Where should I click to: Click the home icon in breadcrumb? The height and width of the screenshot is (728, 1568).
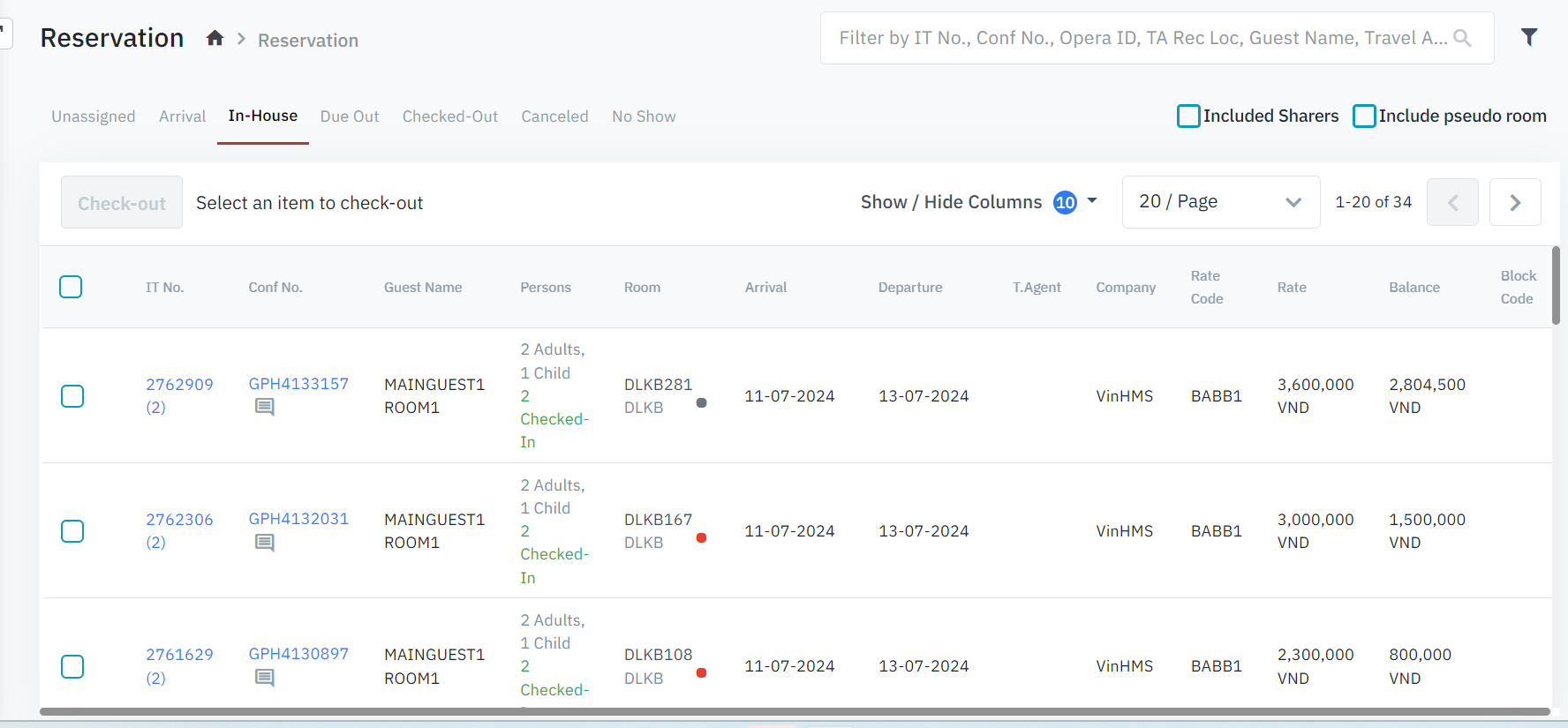tap(215, 38)
